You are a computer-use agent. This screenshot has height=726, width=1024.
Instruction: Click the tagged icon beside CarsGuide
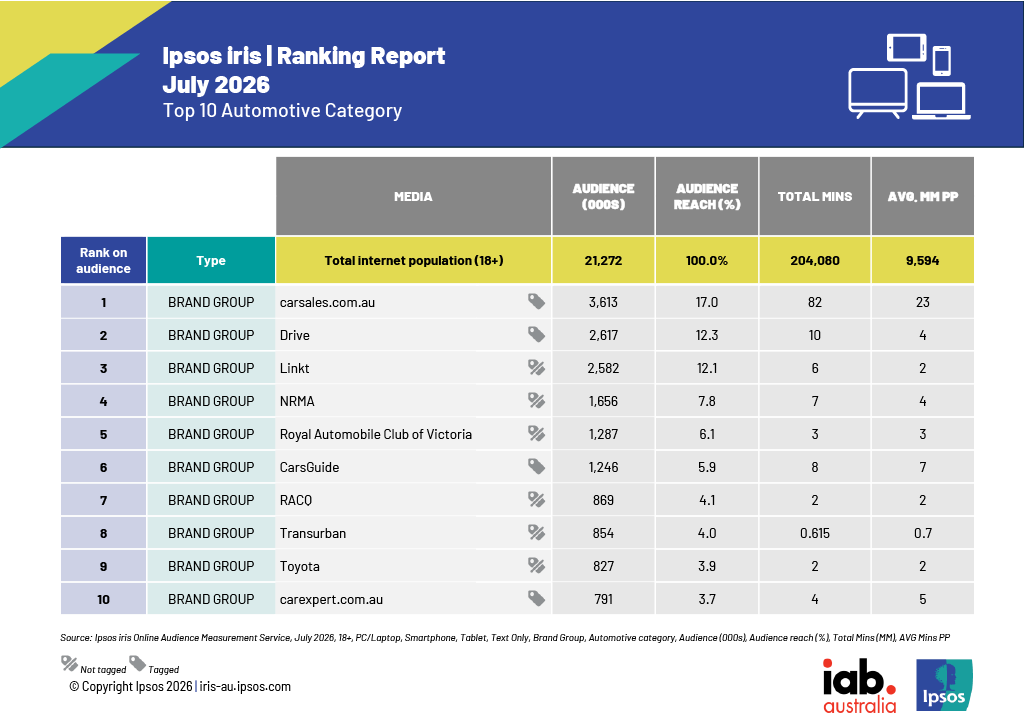click(x=536, y=466)
